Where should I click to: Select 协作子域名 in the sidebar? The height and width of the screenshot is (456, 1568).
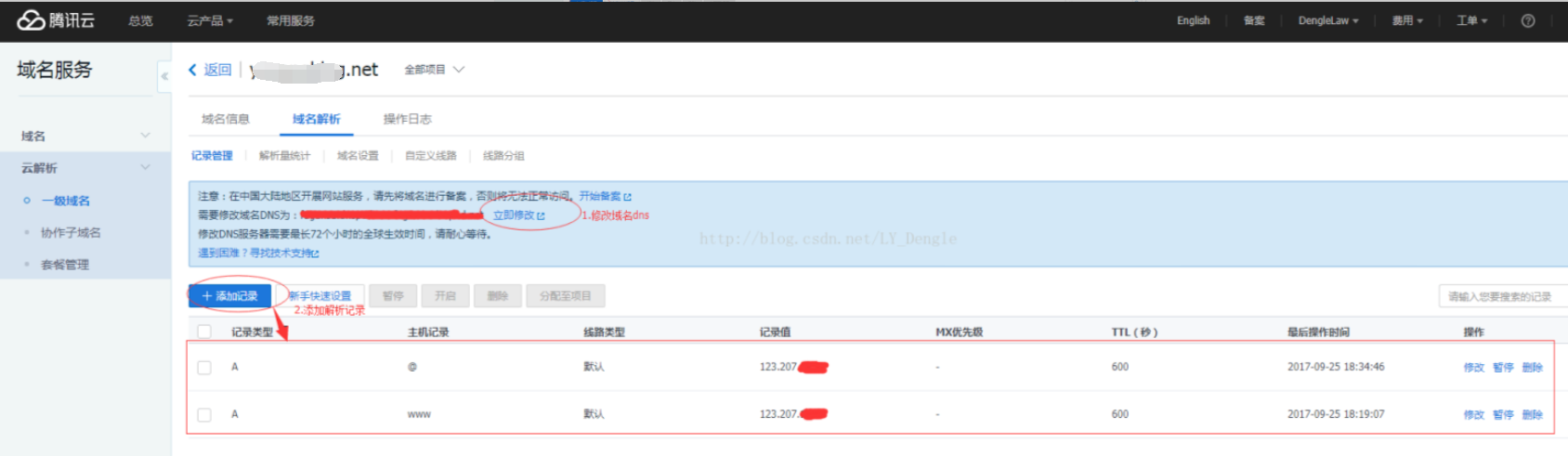point(71,233)
